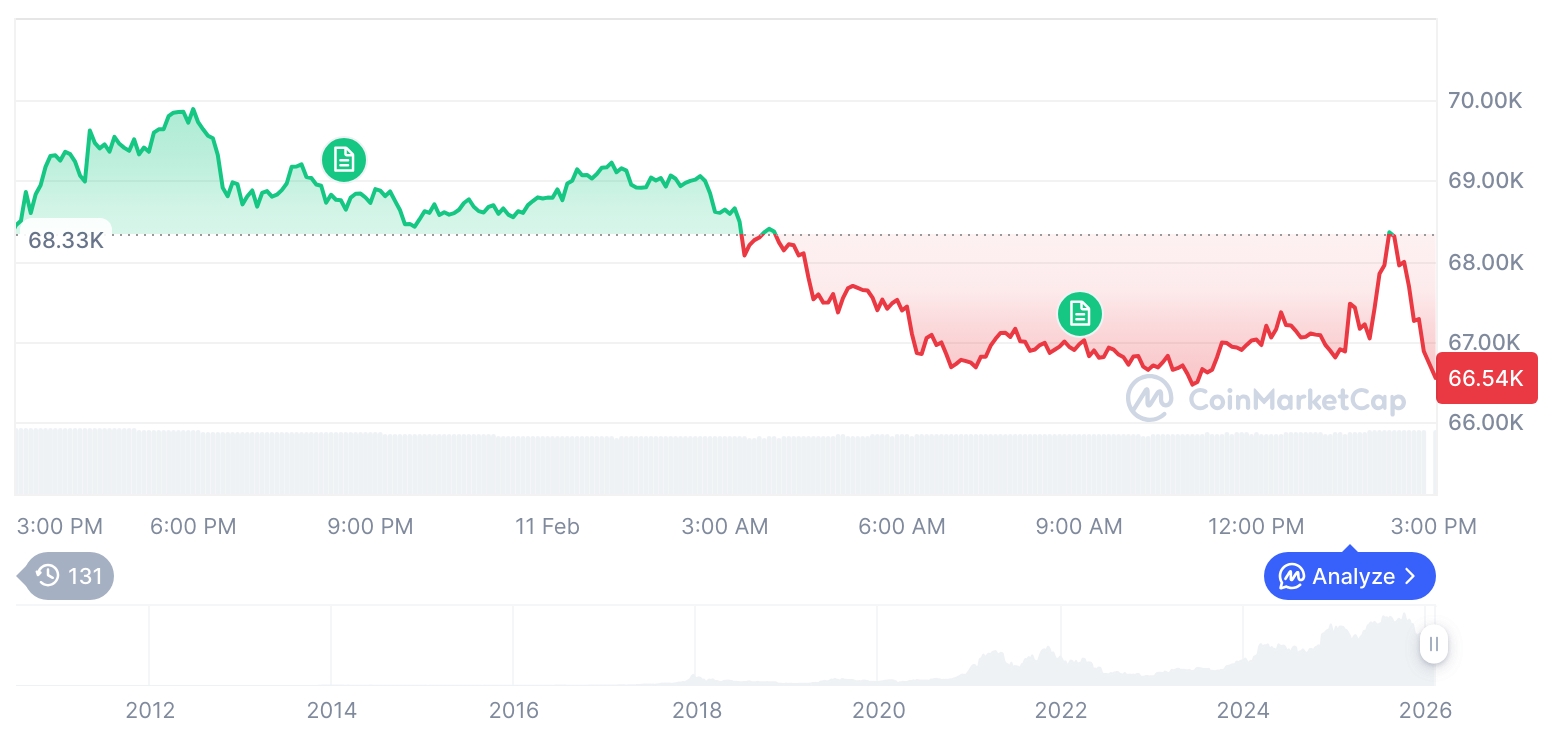1566x732 pixels.
Task: Select the 2012 year on overview timeline
Action: 150,710
